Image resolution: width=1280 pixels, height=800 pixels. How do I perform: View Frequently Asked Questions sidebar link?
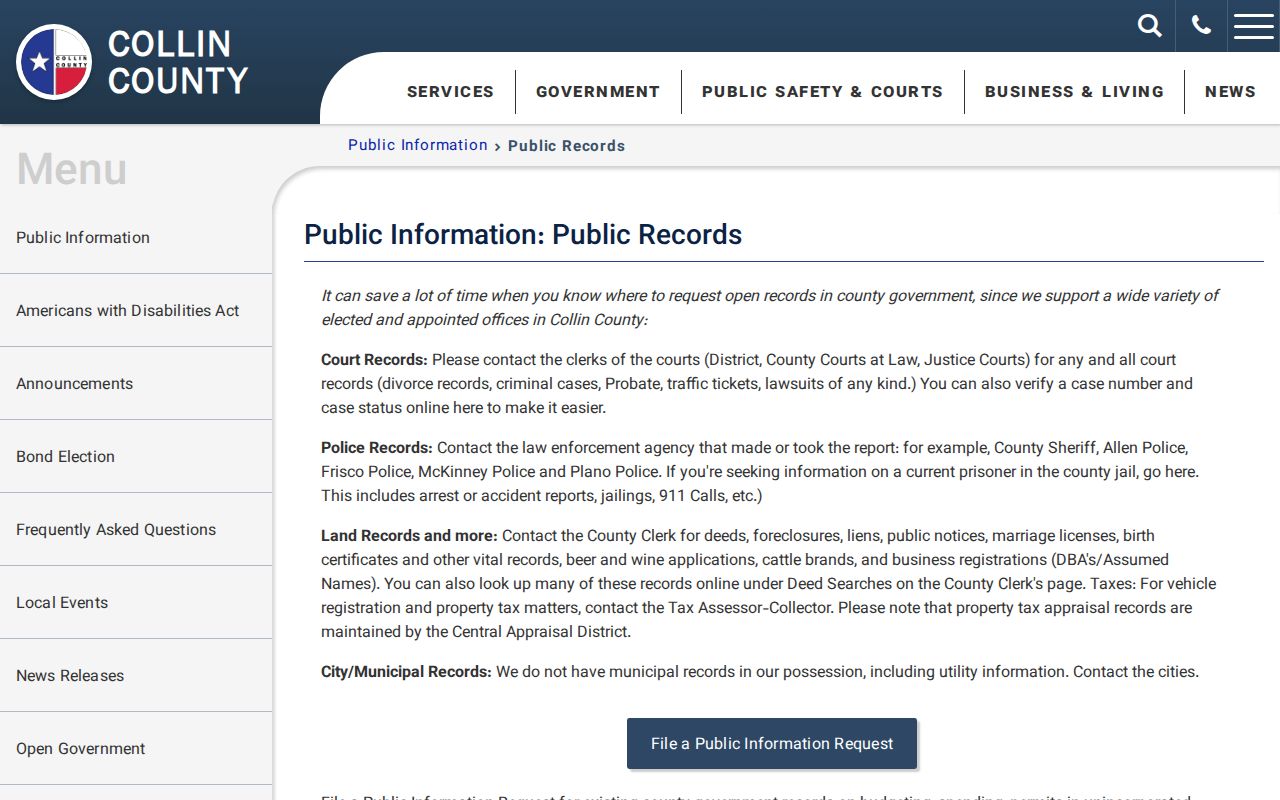click(x=136, y=530)
